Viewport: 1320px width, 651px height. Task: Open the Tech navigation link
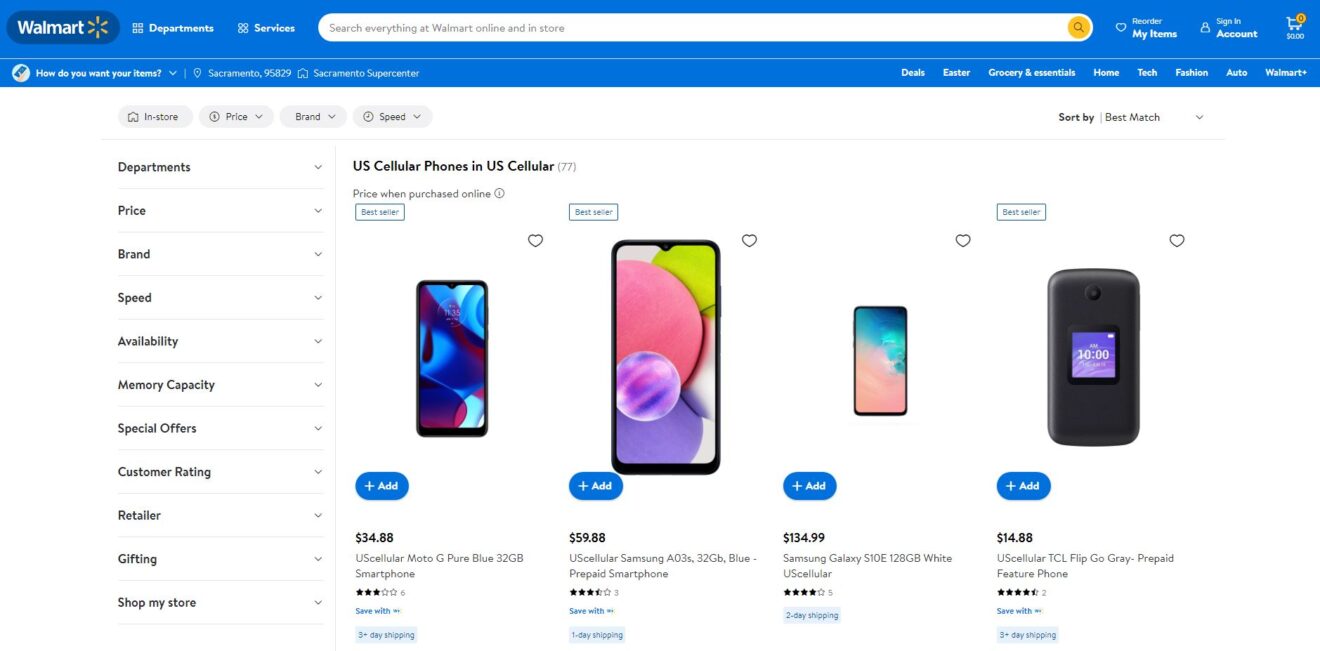click(x=1146, y=72)
